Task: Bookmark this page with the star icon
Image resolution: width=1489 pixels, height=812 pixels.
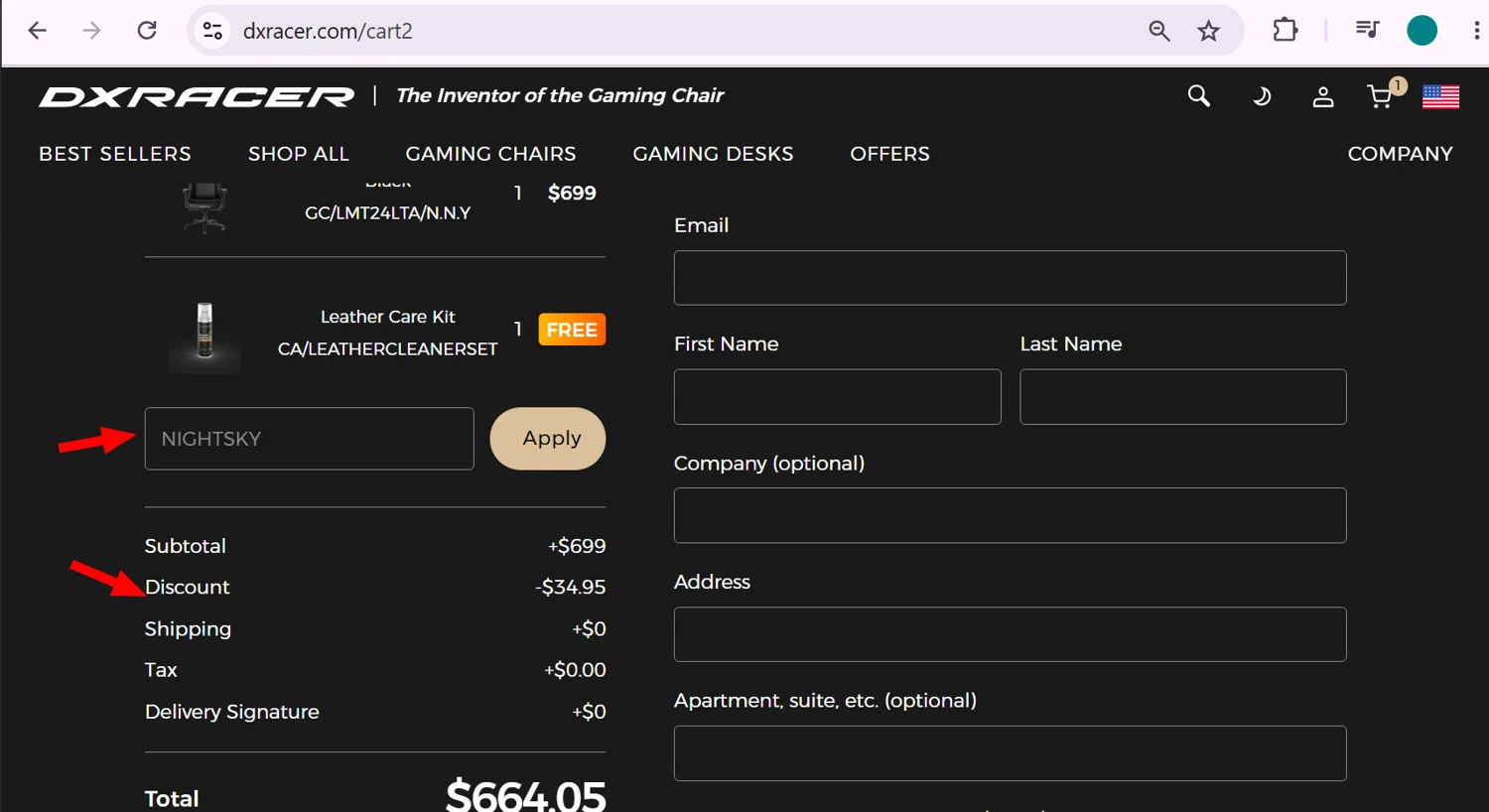Action: coord(1208,31)
